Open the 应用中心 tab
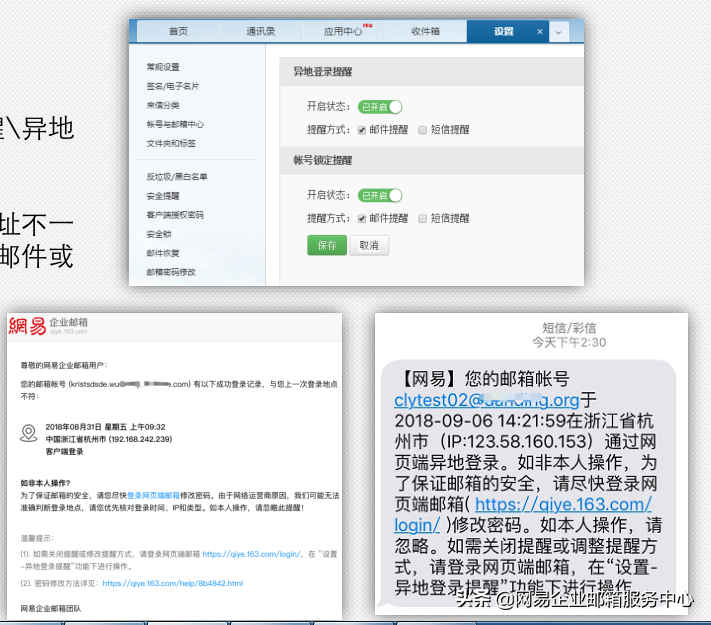This screenshot has height=625, width=711. 343,31
